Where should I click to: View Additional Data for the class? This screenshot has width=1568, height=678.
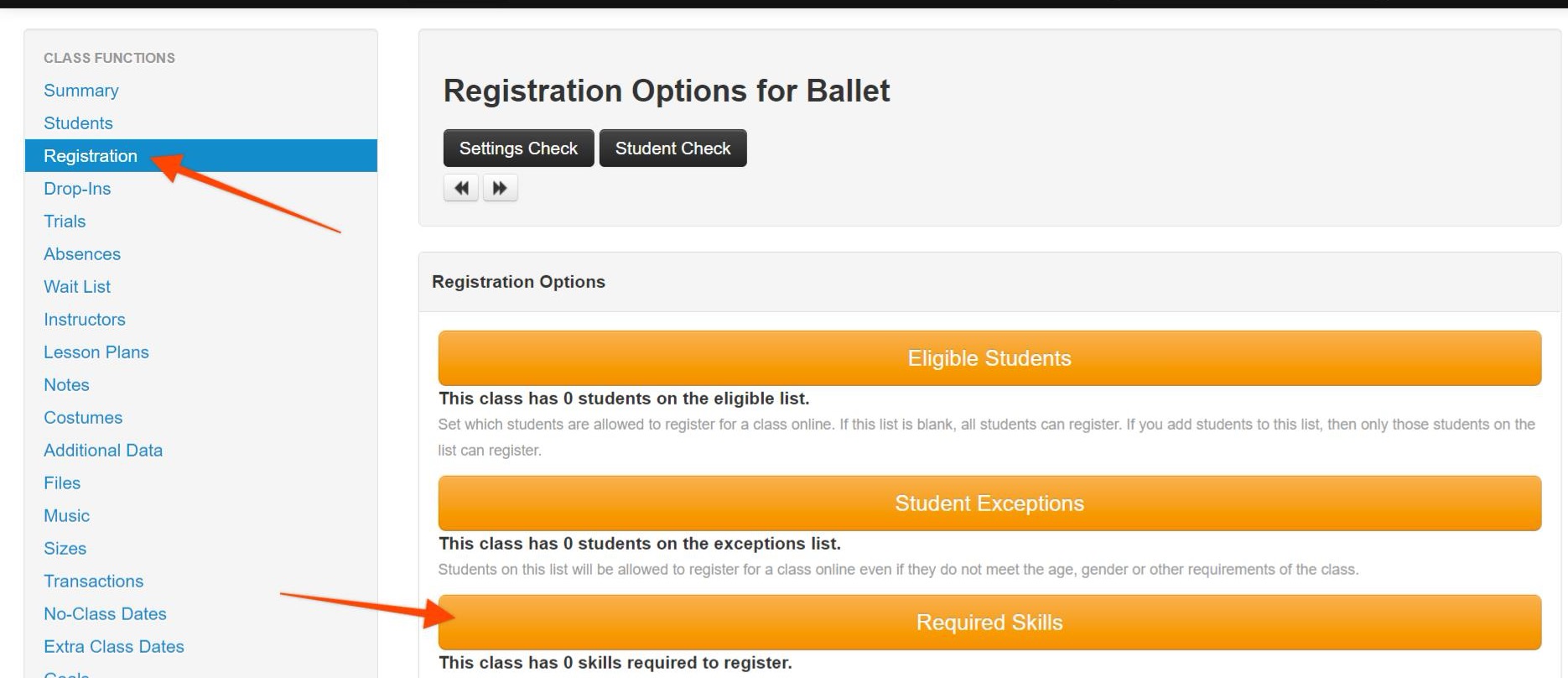pos(103,451)
